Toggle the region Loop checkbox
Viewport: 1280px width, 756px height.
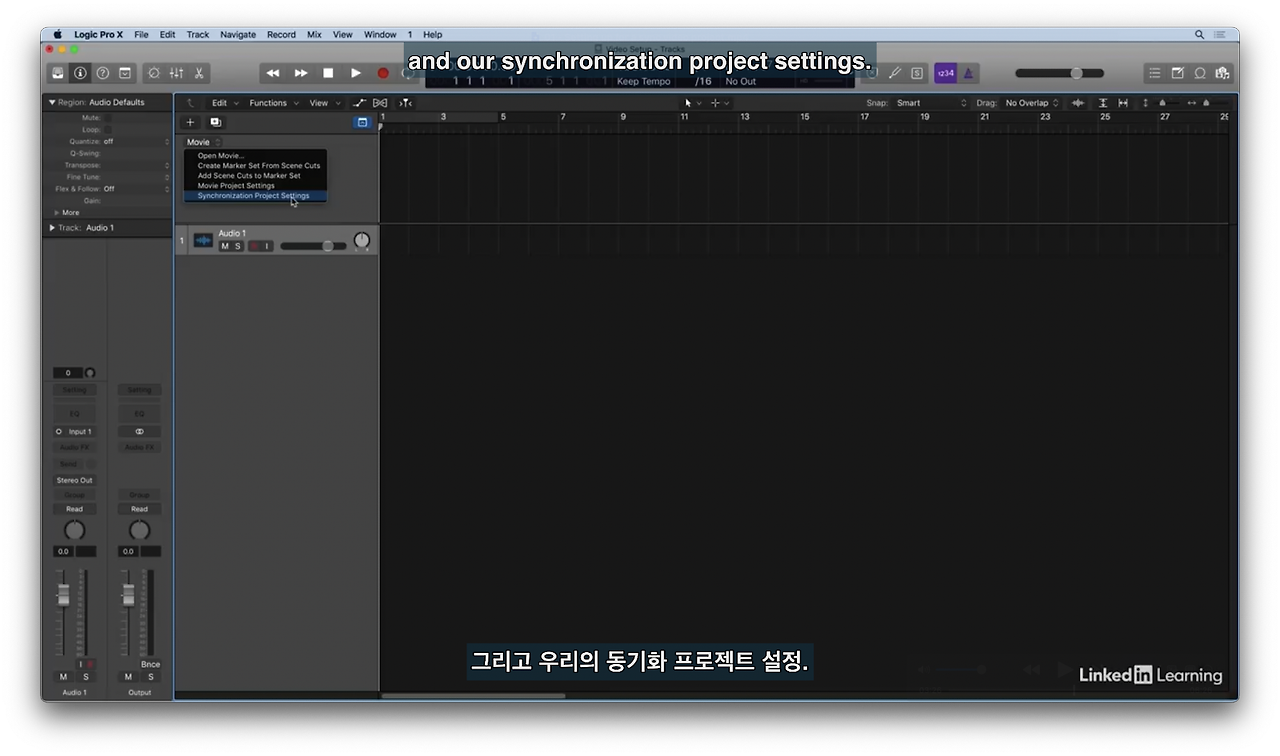point(108,130)
